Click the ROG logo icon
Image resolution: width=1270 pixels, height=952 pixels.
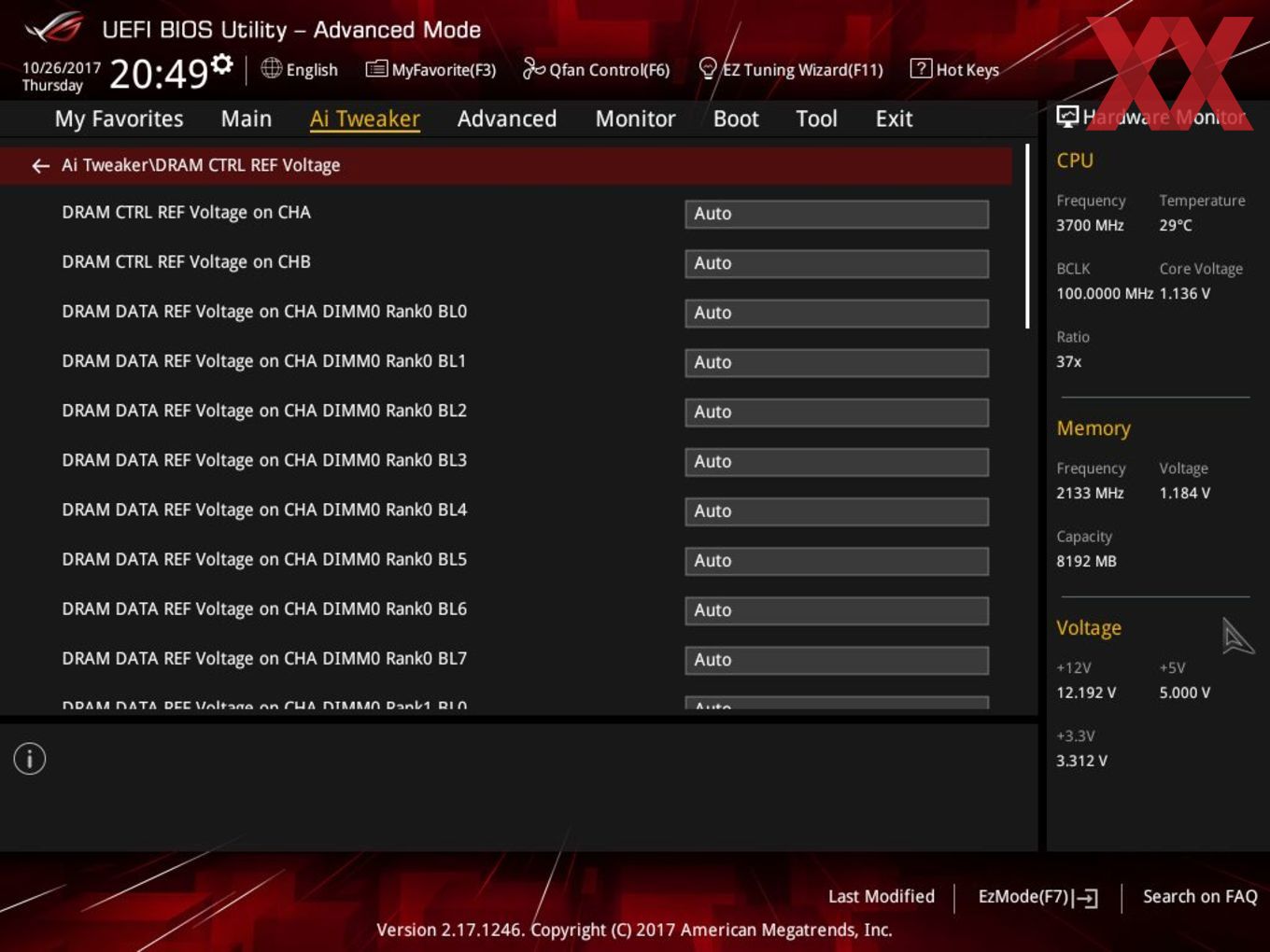(x=53, y=28)
